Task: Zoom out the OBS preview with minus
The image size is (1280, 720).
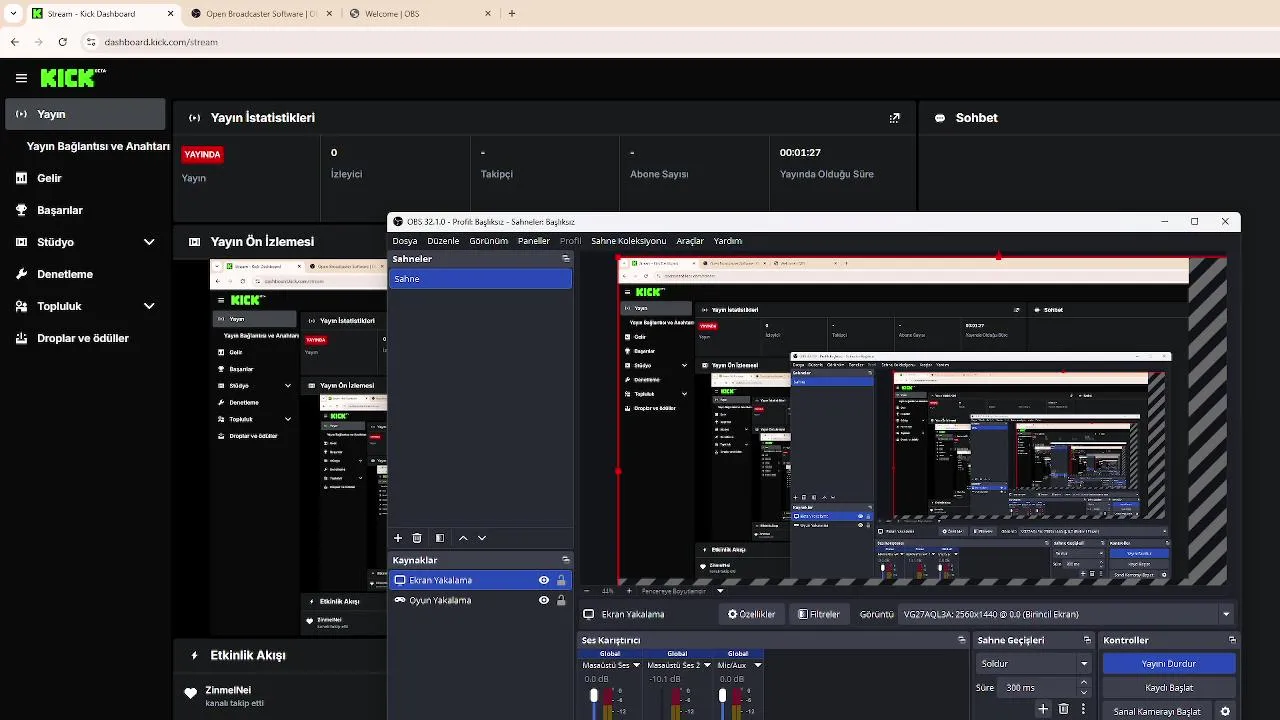Action: tap(588, 591)
